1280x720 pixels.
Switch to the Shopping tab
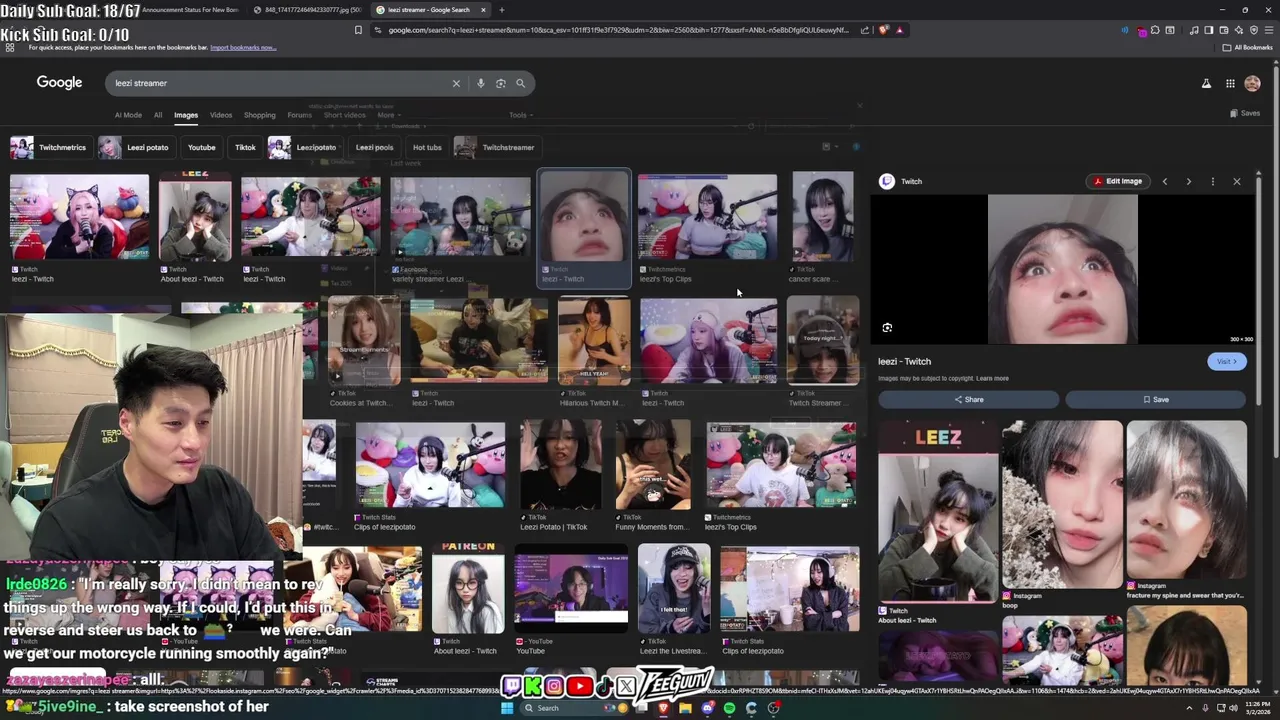click(259, 115)
